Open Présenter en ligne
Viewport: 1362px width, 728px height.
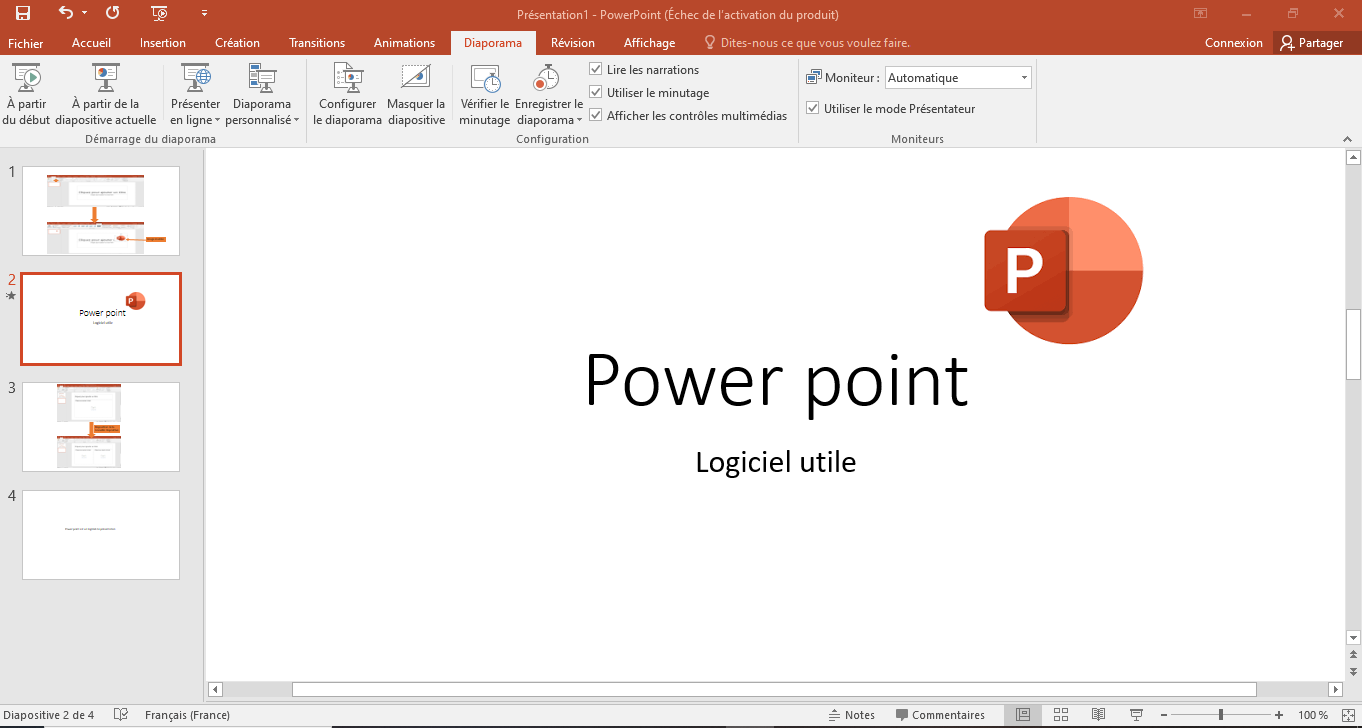[x=196, y=94]
